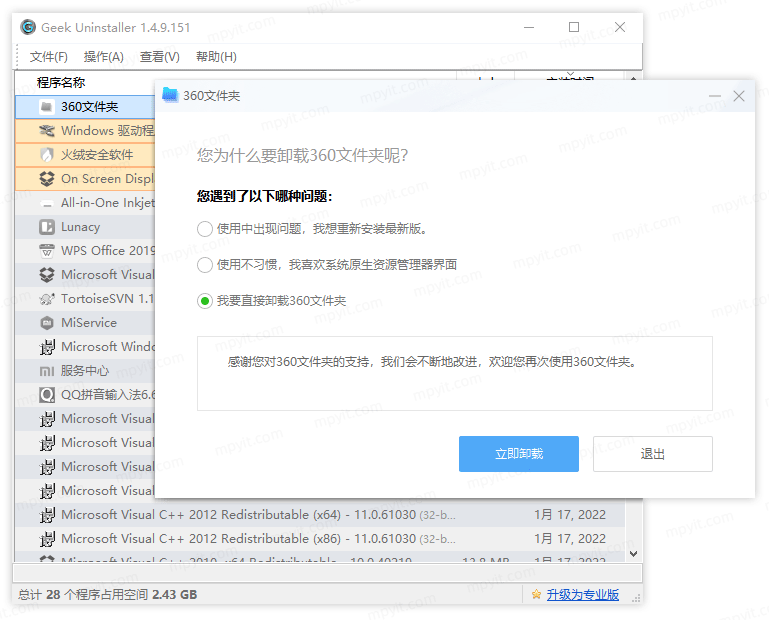The image size is (769, 620).
Task: Click the 360文件夹 dialog folder icon
Action: click(x=170, y=95)
